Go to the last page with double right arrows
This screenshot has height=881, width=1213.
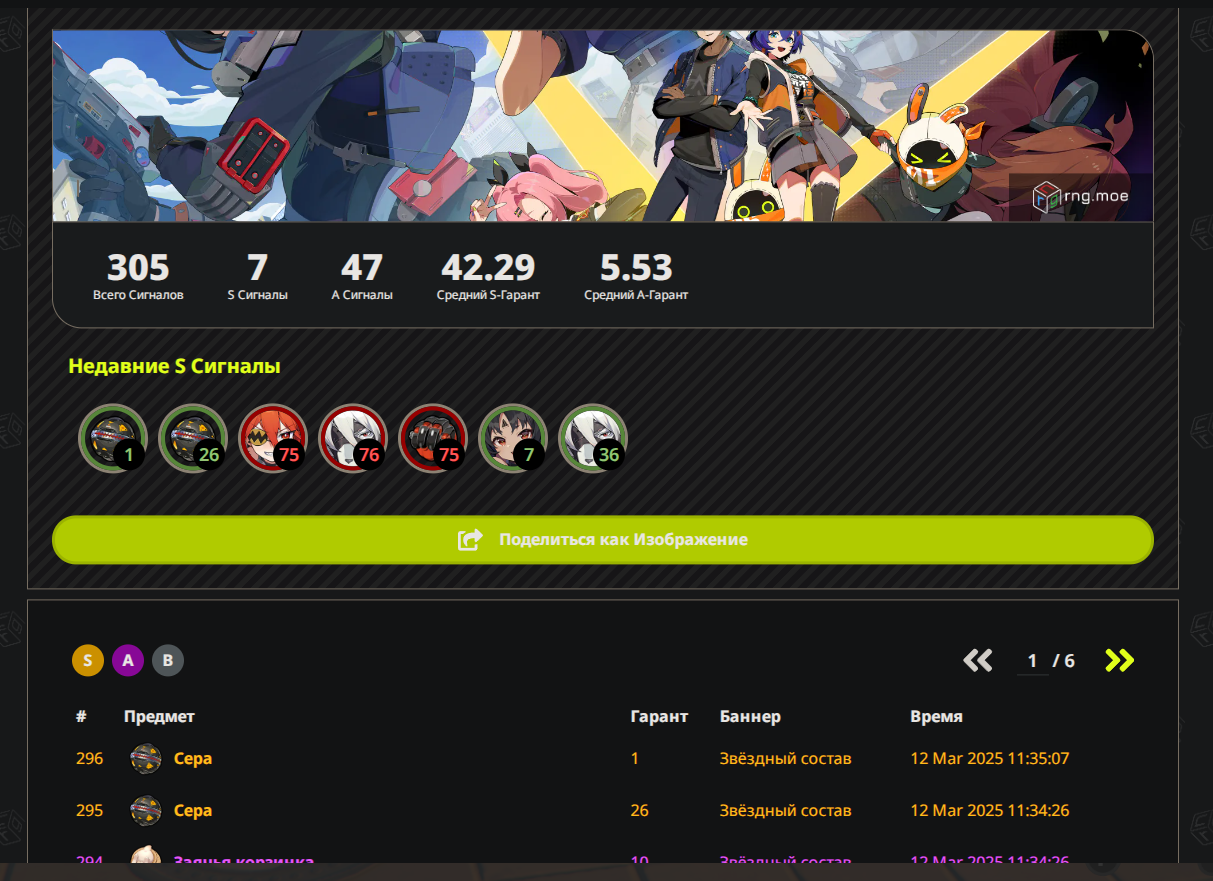point(1120,660)
